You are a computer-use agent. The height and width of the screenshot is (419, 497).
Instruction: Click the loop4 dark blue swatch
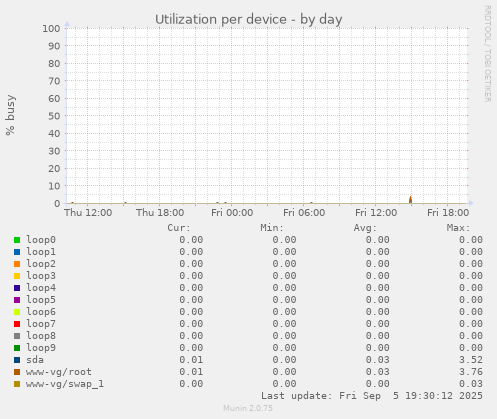click(x=17, y=288)
